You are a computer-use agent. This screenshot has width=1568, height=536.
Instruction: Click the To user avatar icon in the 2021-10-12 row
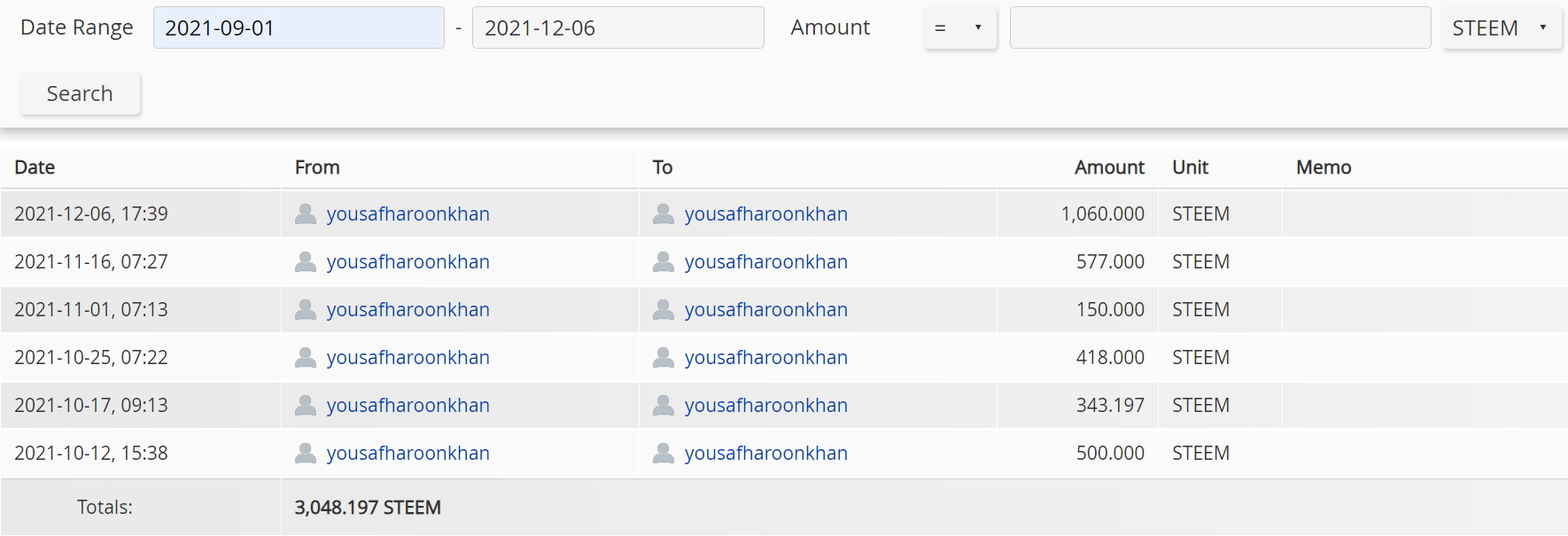click(664, 453)
